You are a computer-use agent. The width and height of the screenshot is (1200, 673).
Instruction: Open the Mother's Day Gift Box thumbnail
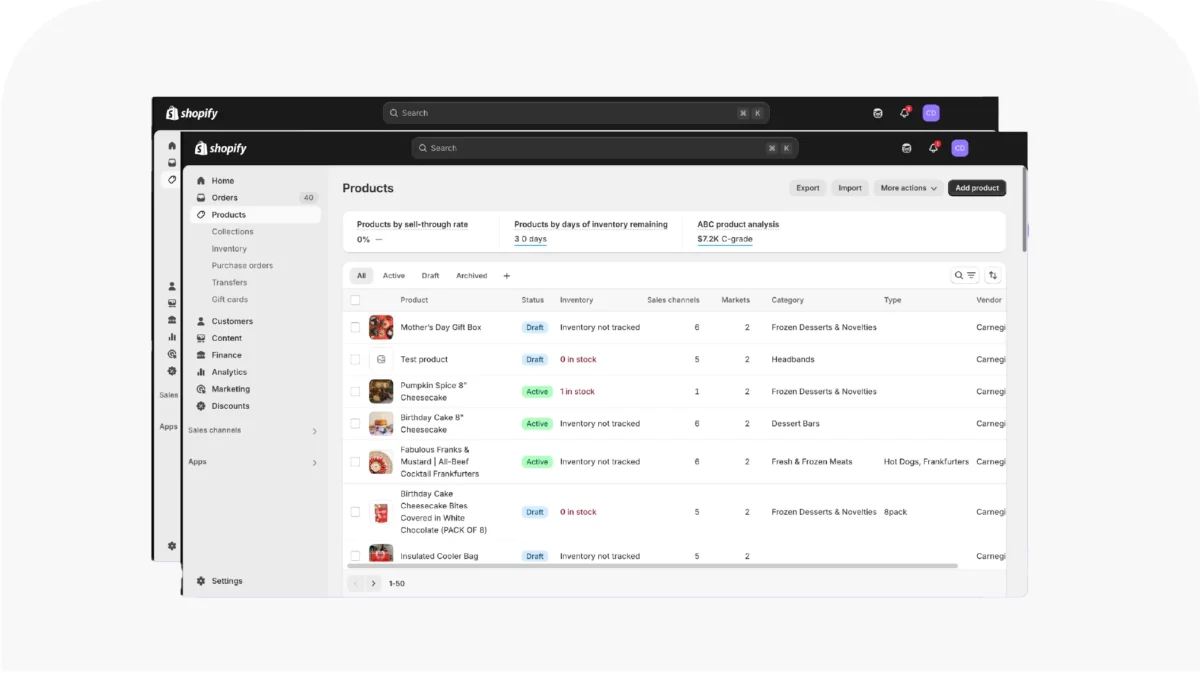pos(381,327)
